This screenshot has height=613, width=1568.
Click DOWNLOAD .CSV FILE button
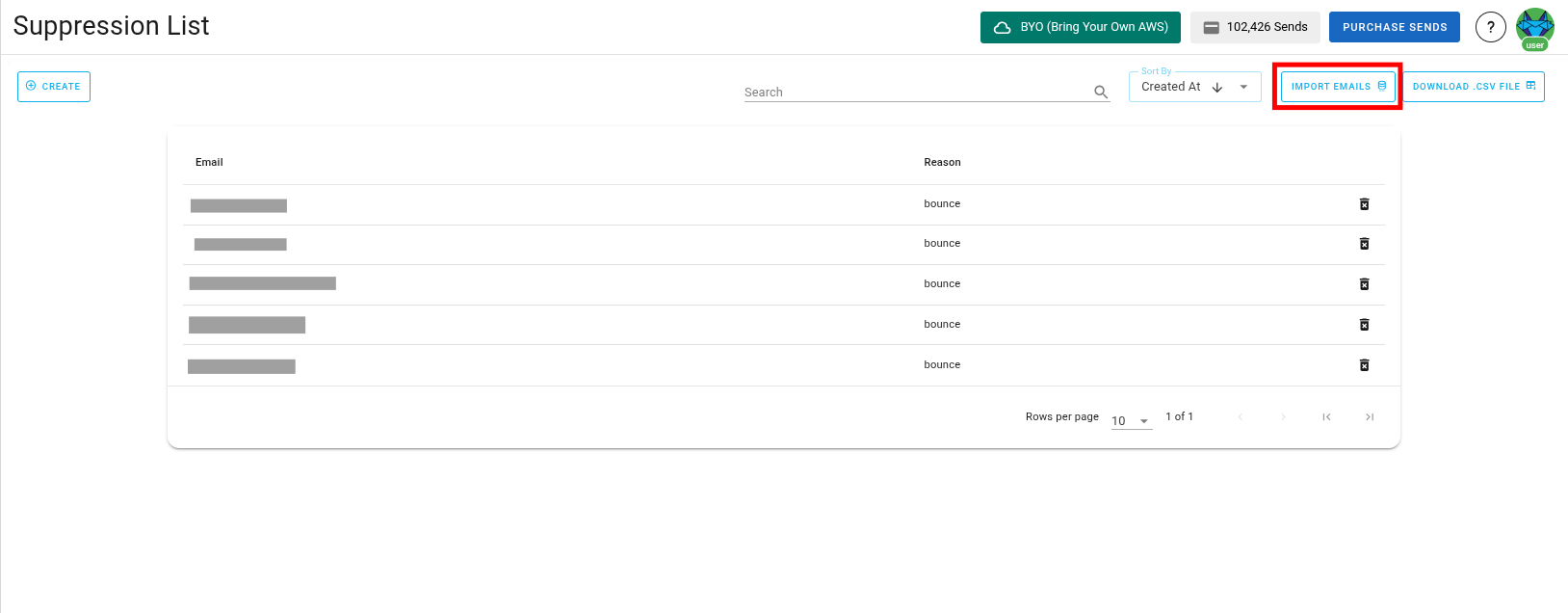1474,87
